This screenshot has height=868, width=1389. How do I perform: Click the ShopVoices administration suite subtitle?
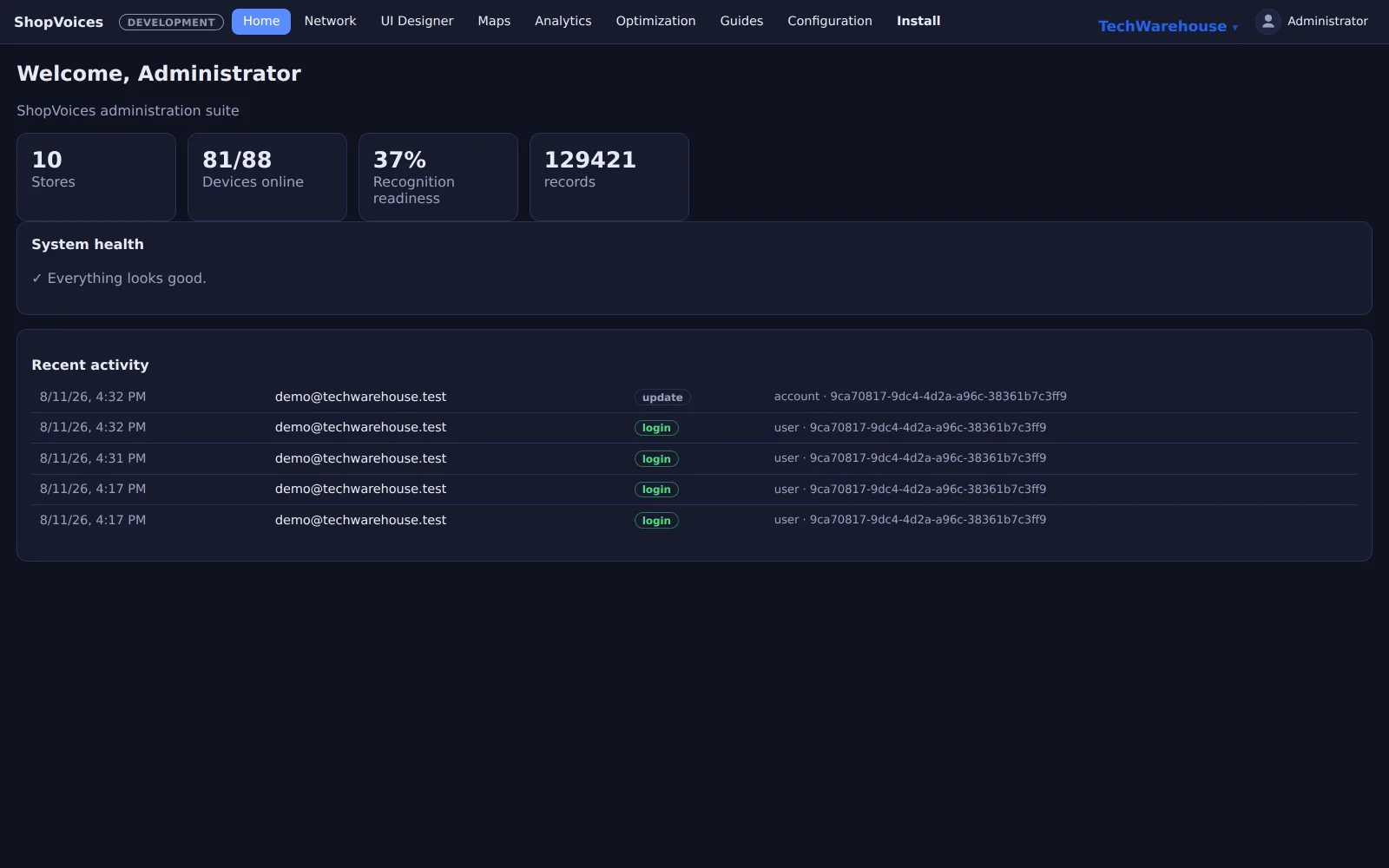click(128, 111)
